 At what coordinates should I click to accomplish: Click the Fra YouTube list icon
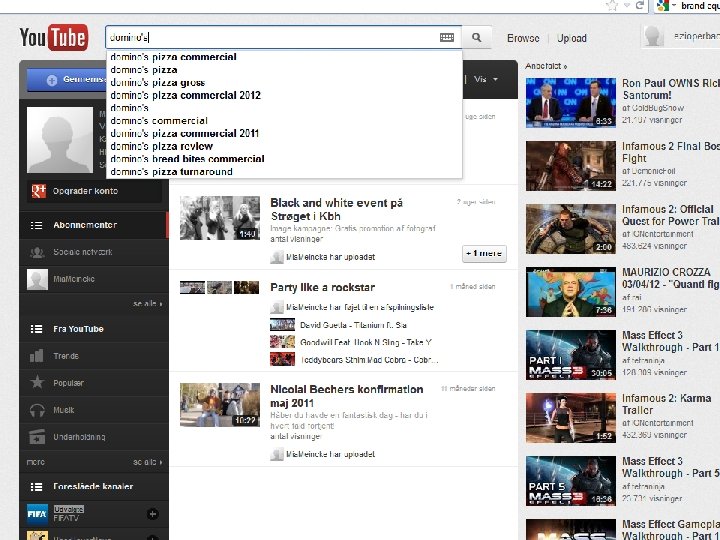point(36,329)
